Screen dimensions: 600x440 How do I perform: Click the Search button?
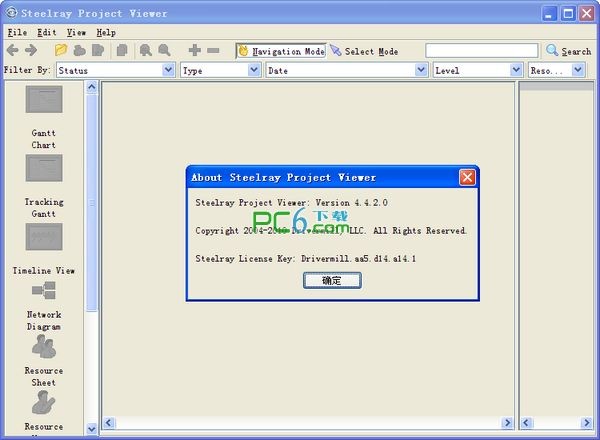point(568,51)
